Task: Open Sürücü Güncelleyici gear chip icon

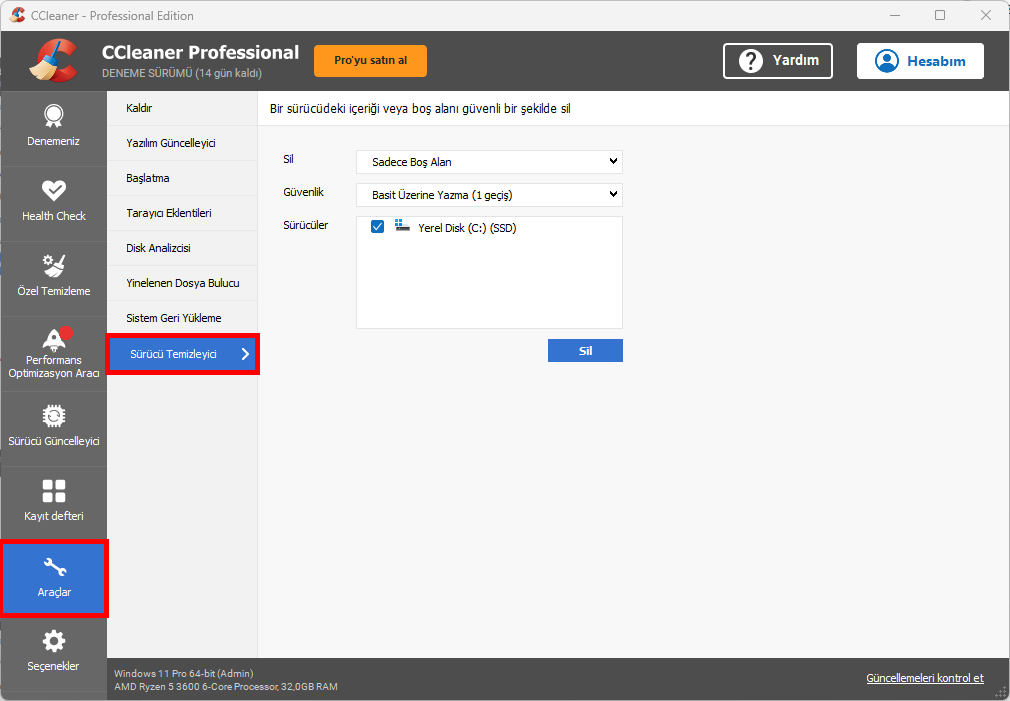Action: pos(53,415)
